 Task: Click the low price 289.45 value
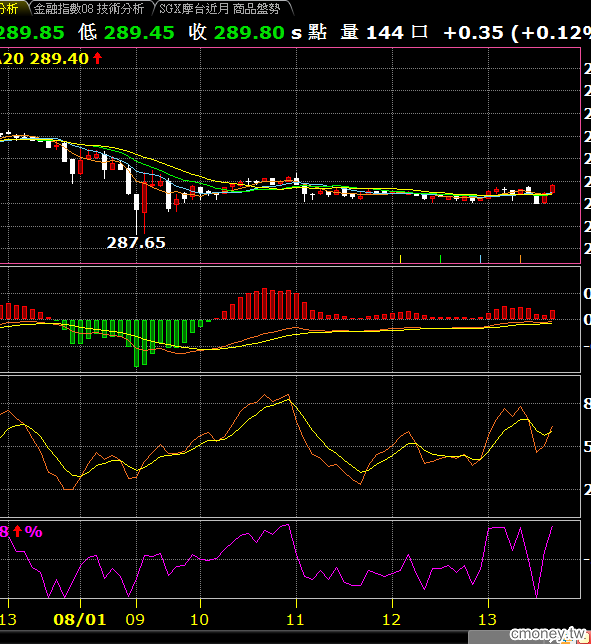click(139, 32)
